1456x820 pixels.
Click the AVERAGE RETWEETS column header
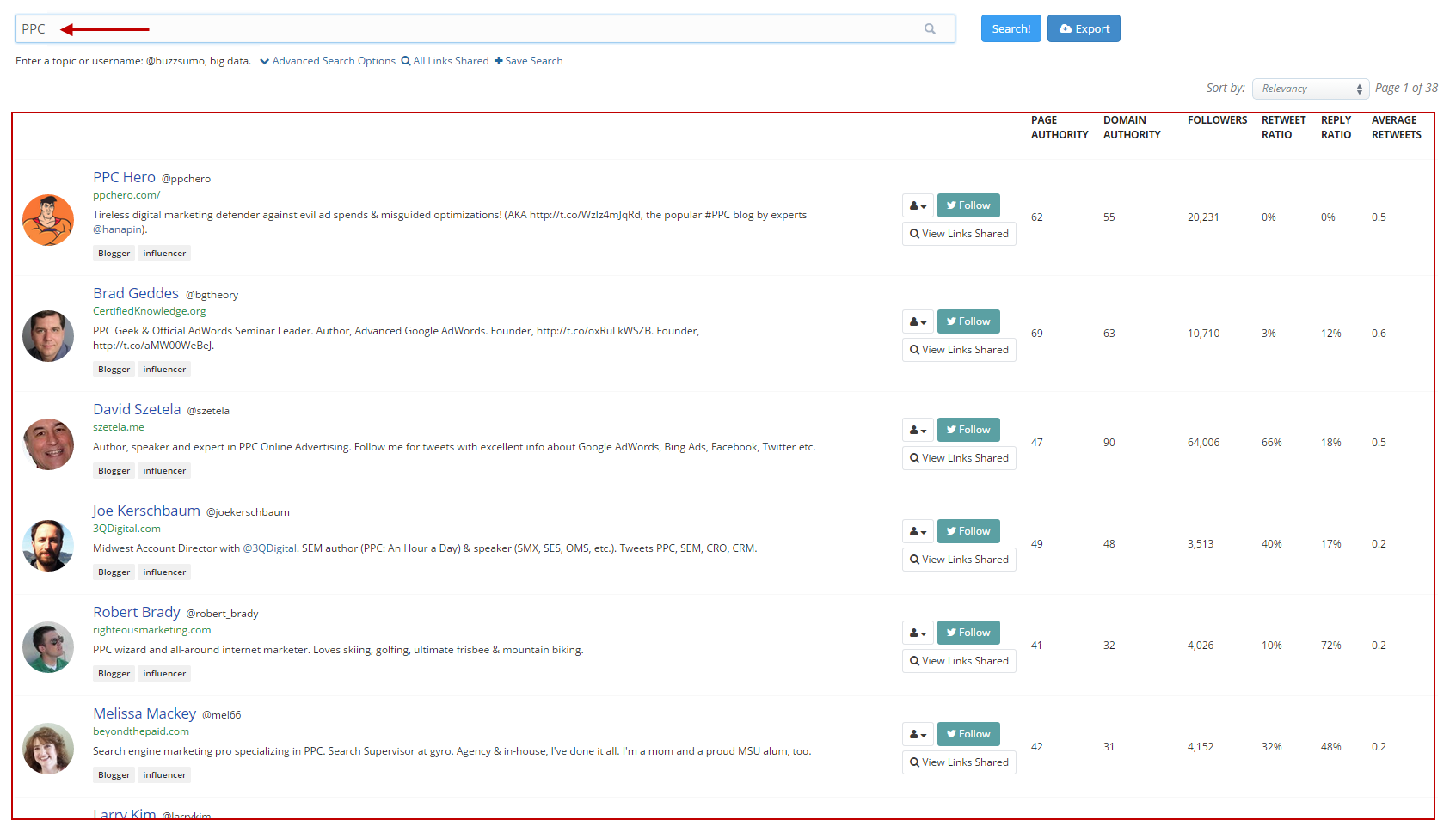tap(1396, 127)
